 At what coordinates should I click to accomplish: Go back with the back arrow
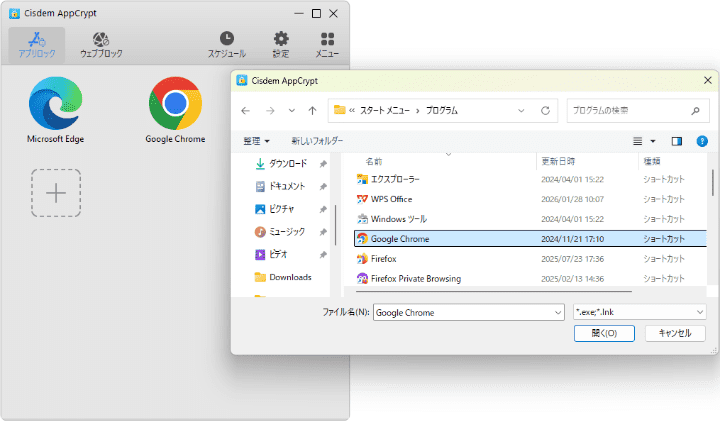(245, 110)
